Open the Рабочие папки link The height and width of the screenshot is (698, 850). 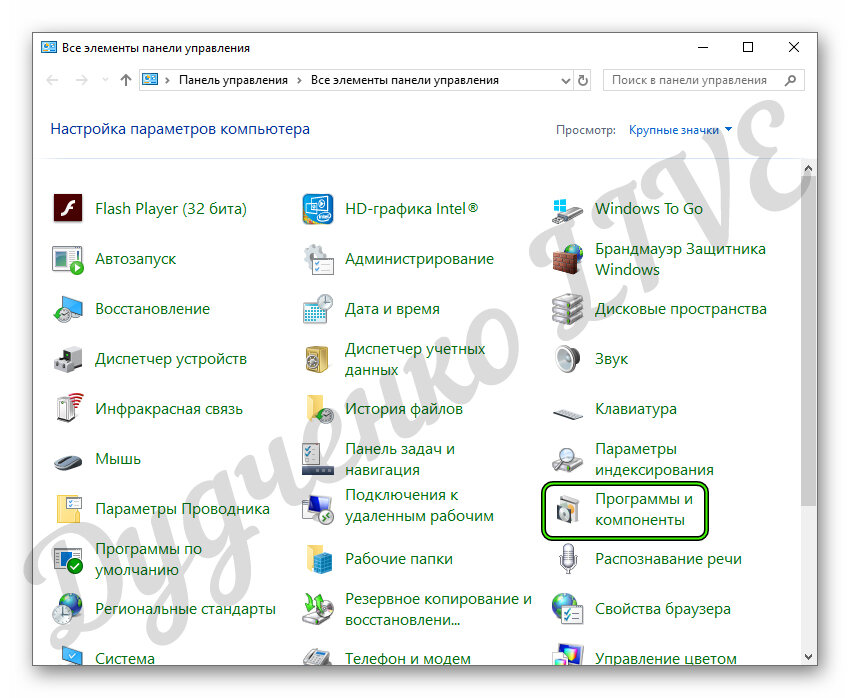tap(398, 559)
